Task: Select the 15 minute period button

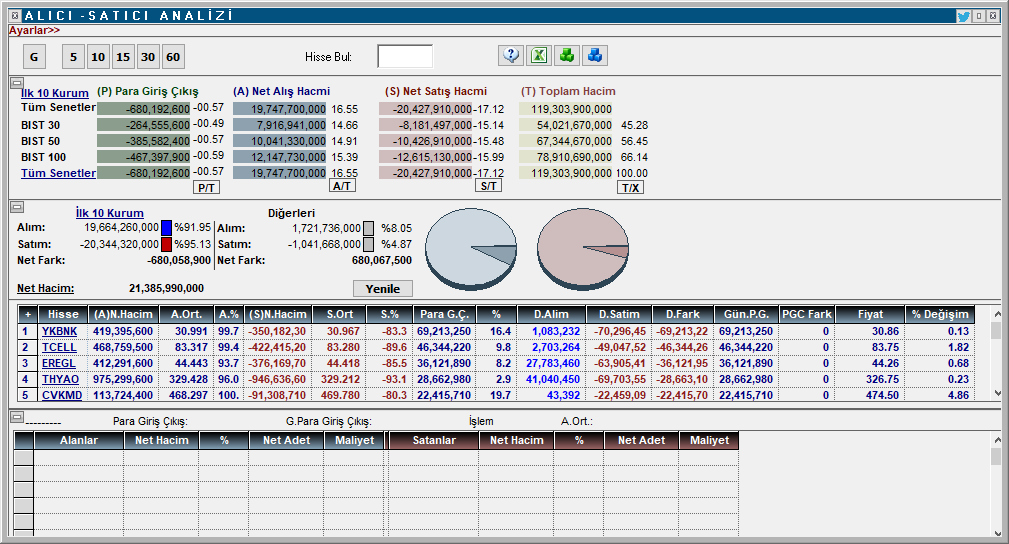Action: [x=123, y=57]
